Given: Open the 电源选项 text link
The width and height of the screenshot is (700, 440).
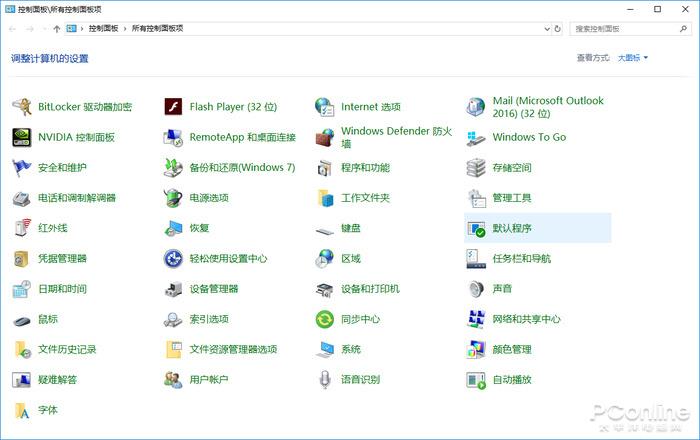Looking at the screenshot, I should coord(209,198).
